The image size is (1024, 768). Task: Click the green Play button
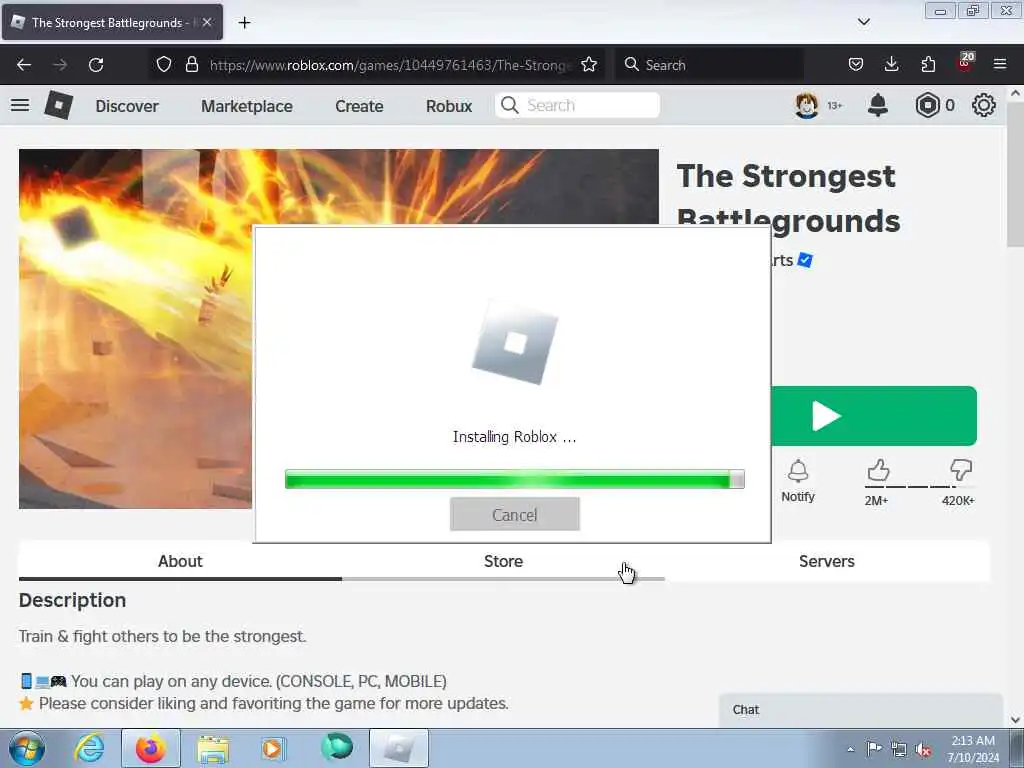[x=874, y=416]
